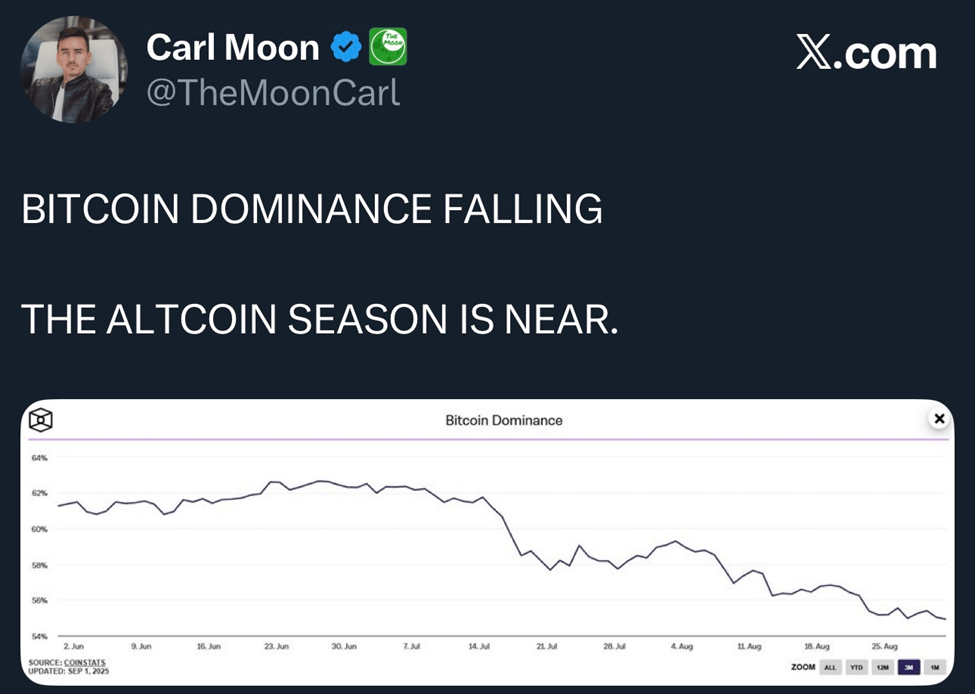Open the COINSTATS source link

[x=86, y=662]
